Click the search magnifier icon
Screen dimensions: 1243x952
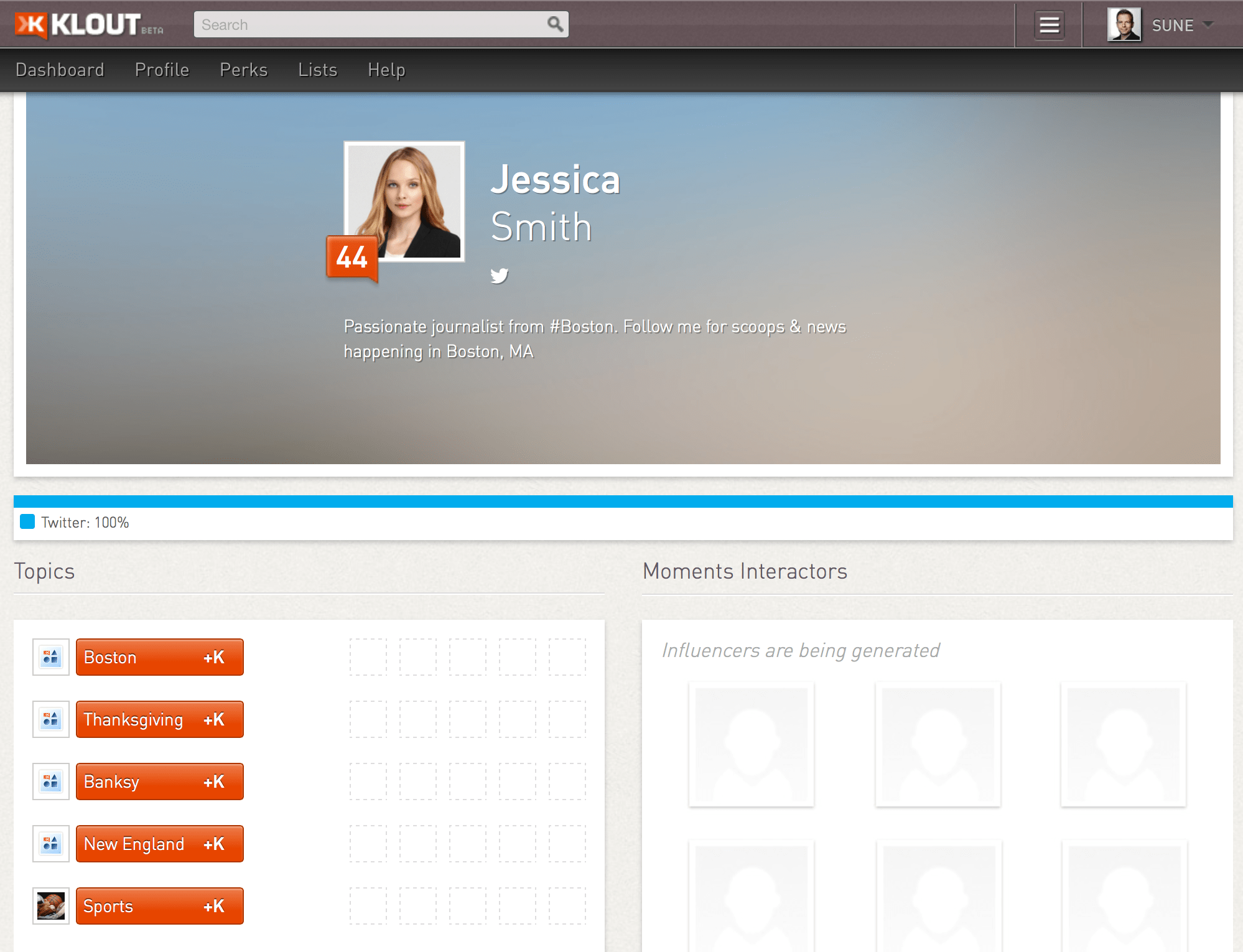[x=556, y=24]
